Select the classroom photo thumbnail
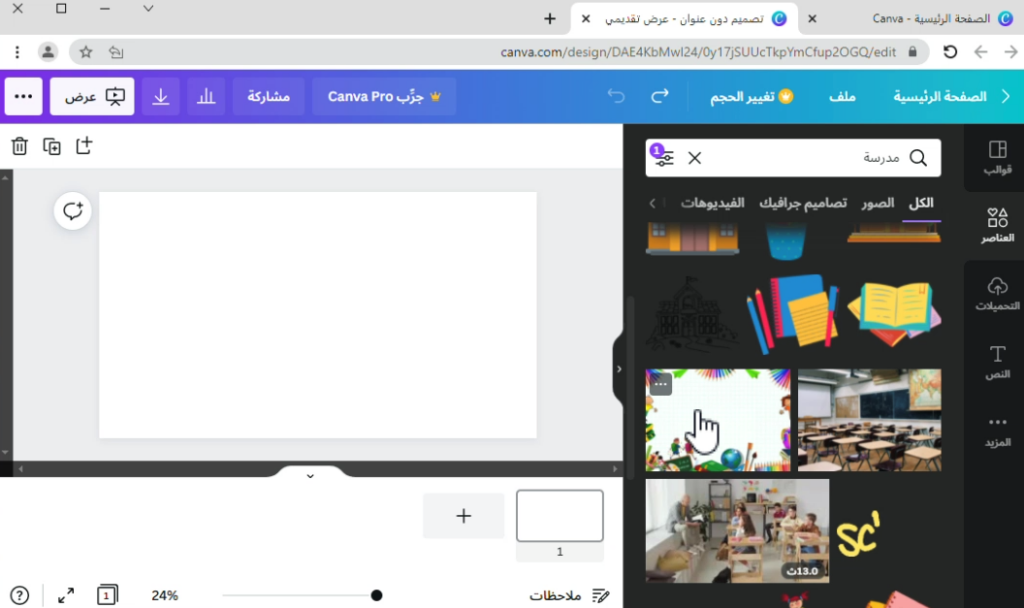This screenshot has width=1024, height=608. (x=869, y=419)
